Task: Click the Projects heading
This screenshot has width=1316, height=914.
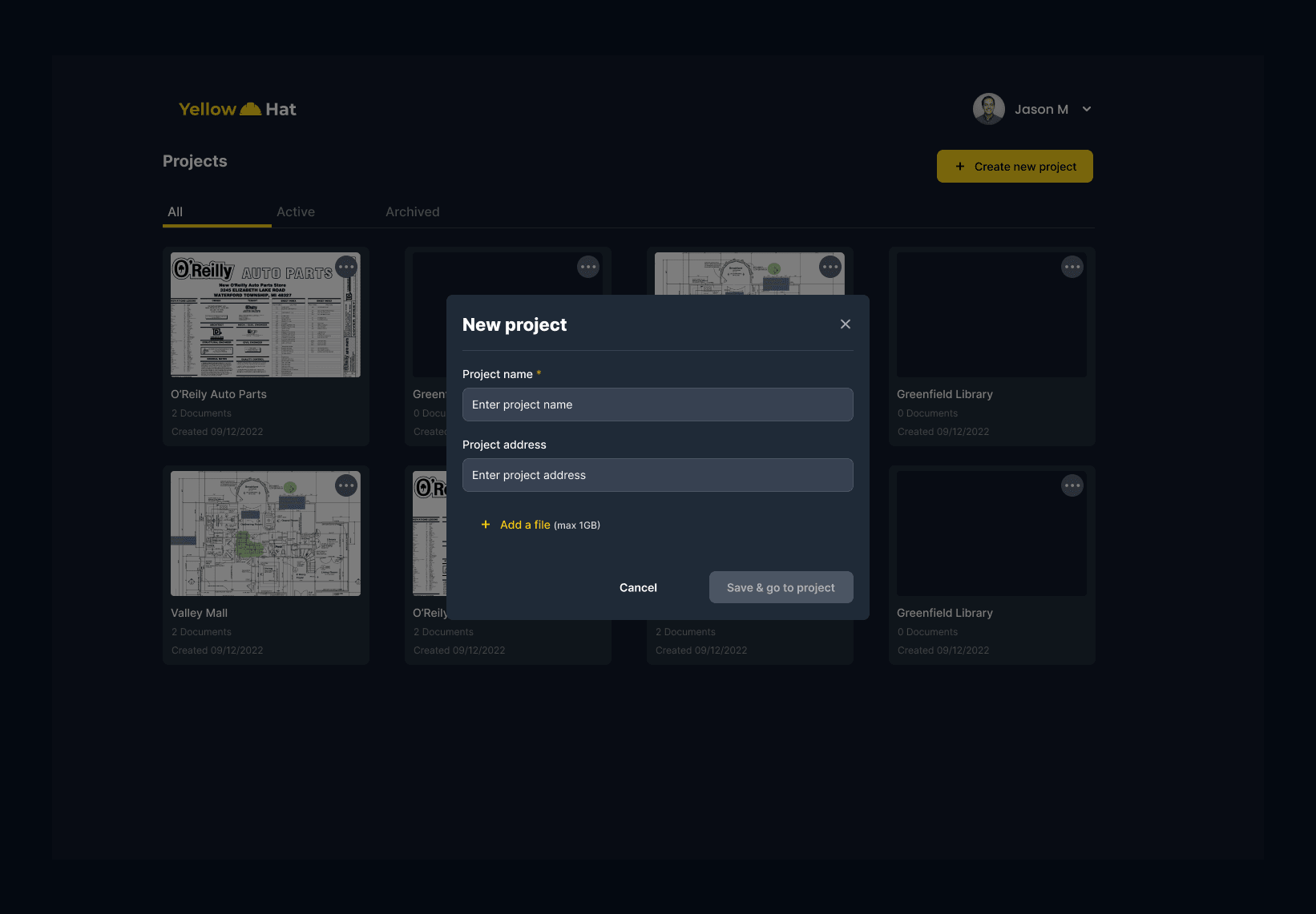Action: tap(195, 161)
